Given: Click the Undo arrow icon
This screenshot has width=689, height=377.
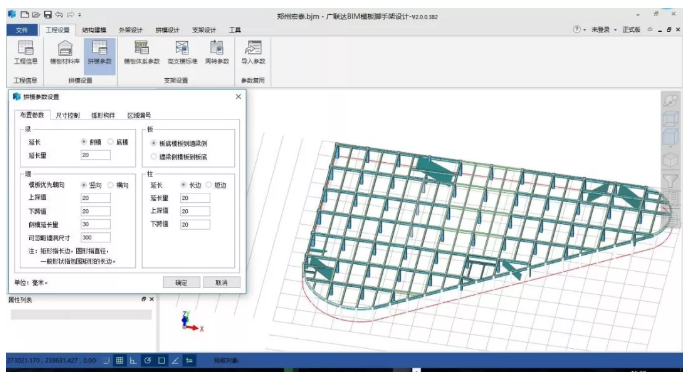Looking at the screenshot, I should pos(59,14).
